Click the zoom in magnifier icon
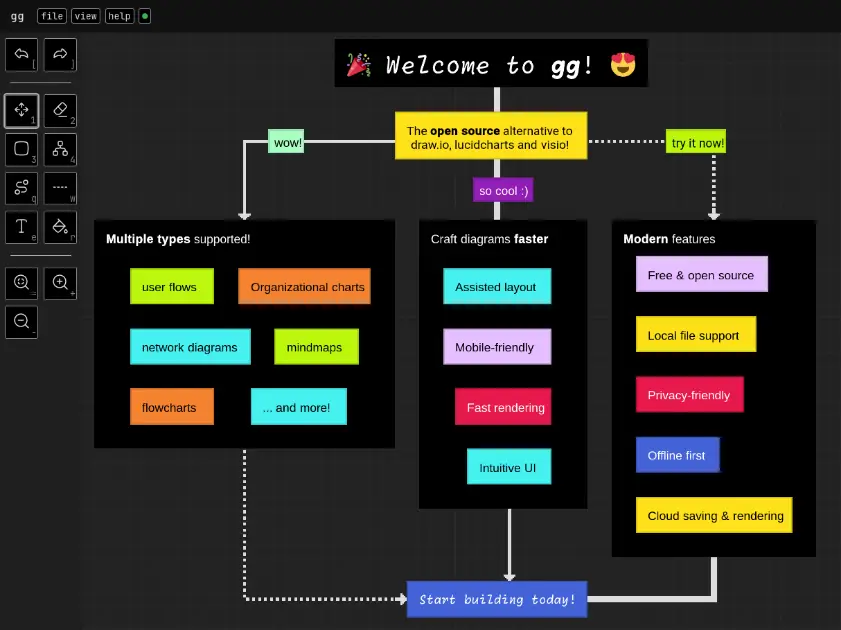841x630 pixels. [x=59, y=283]
